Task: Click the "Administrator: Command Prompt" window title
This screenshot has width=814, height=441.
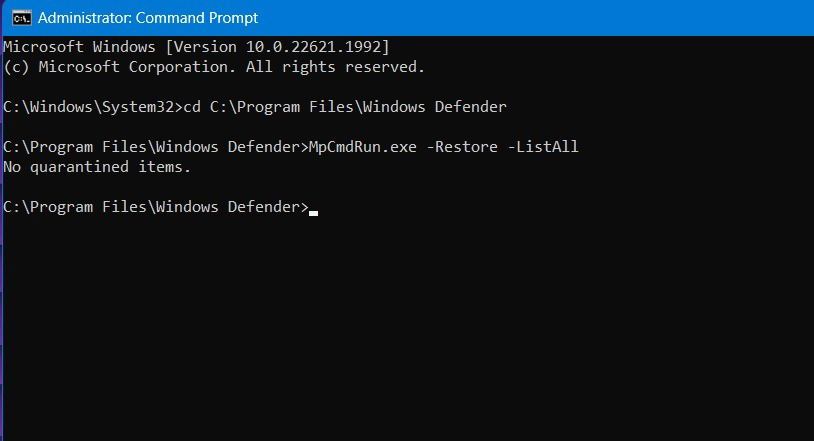Action: [x=148, y=17]
